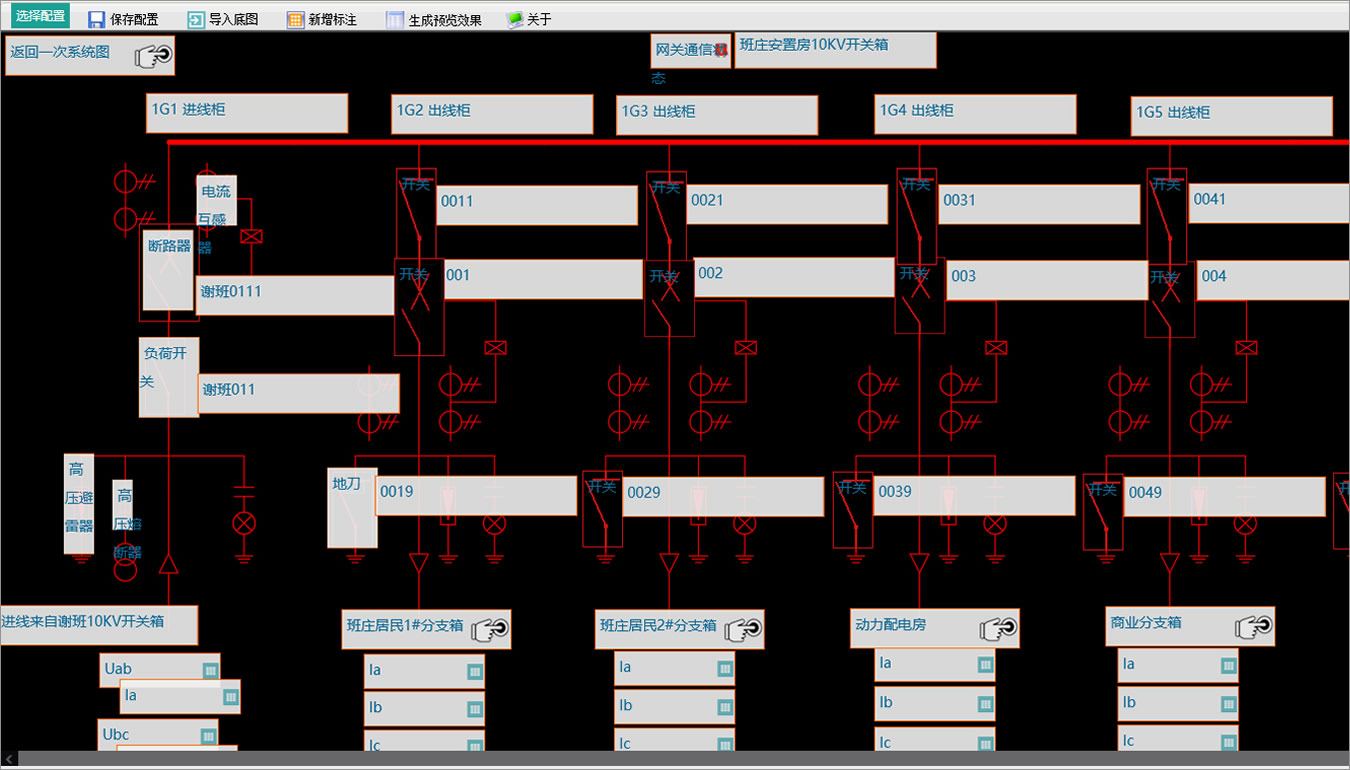1350x770 pixels.
Task: Click the 网关通信状态 indicator
Action: (691, 50)
